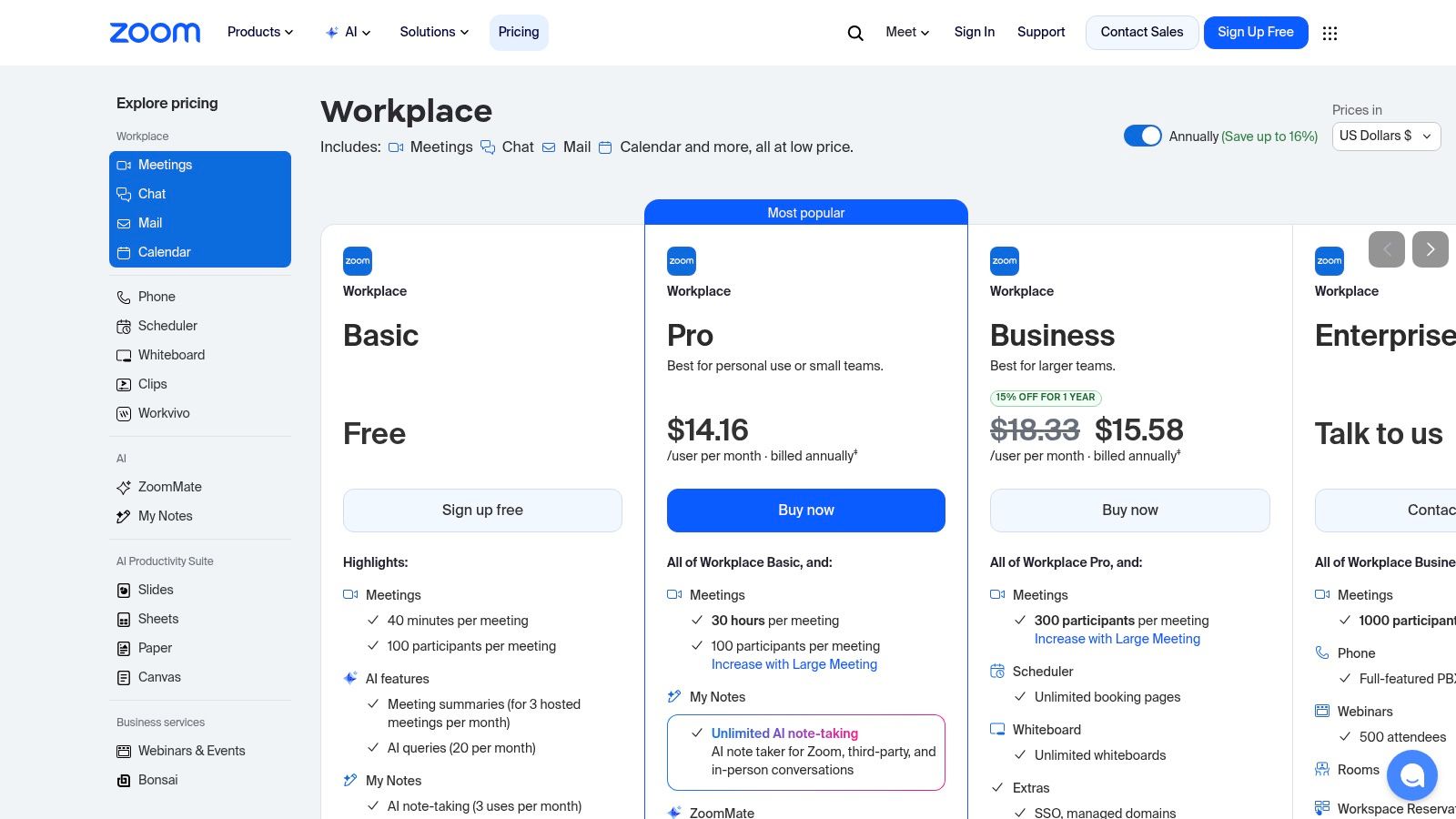This screenshot has width=1456, height=819.
Task: Click Unlimited whiteboards feature text
Action: click(x=1100, y=755)
